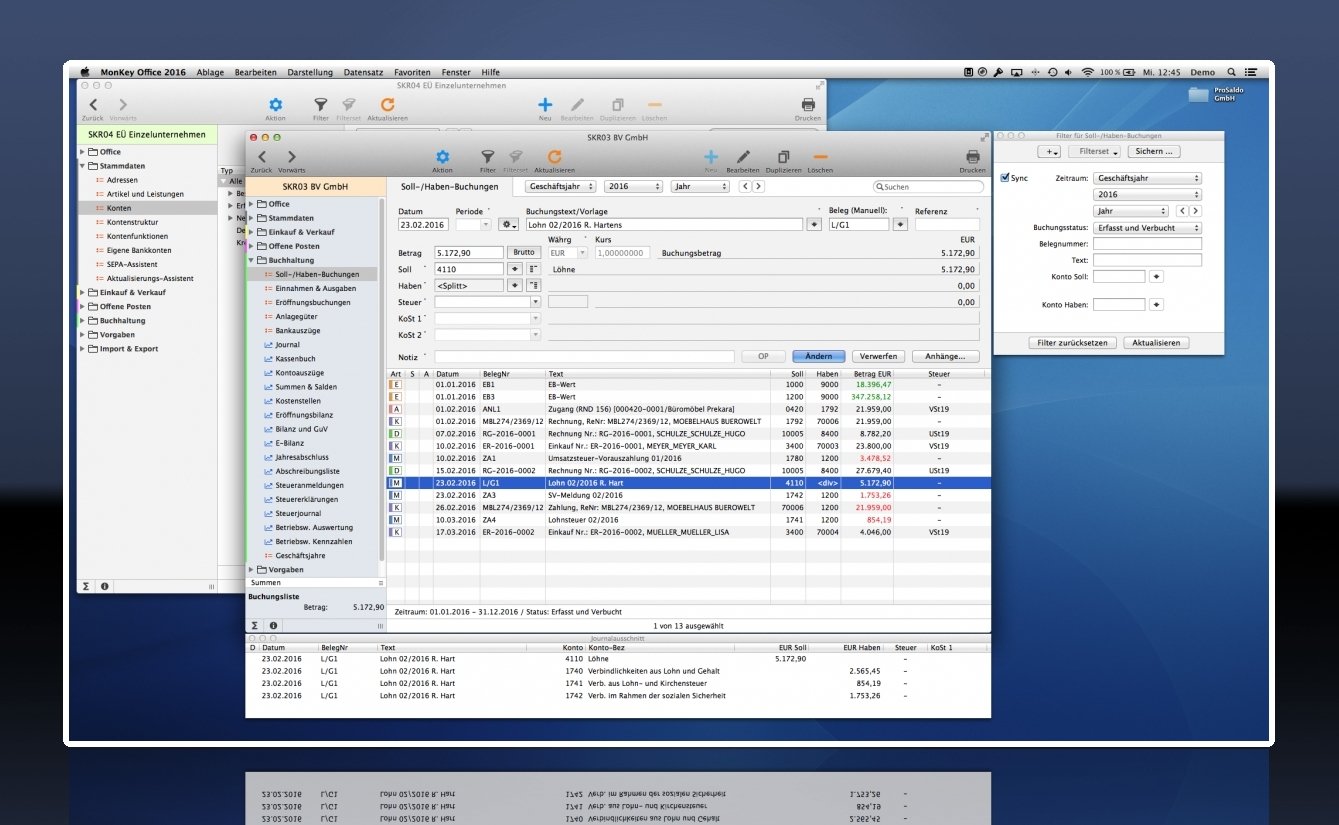Click the Aktion gear icon in SKR03 window
The height and width of the screenshot is (825, 1339).
coord(442,157)
